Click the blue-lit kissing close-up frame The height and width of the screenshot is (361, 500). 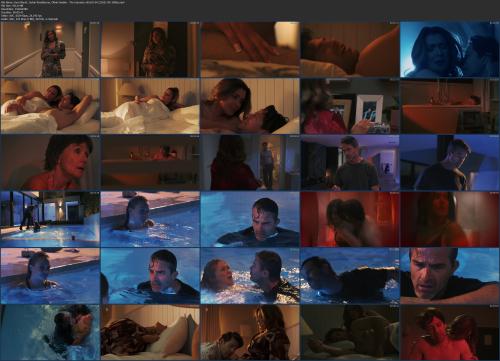point(449,49)
